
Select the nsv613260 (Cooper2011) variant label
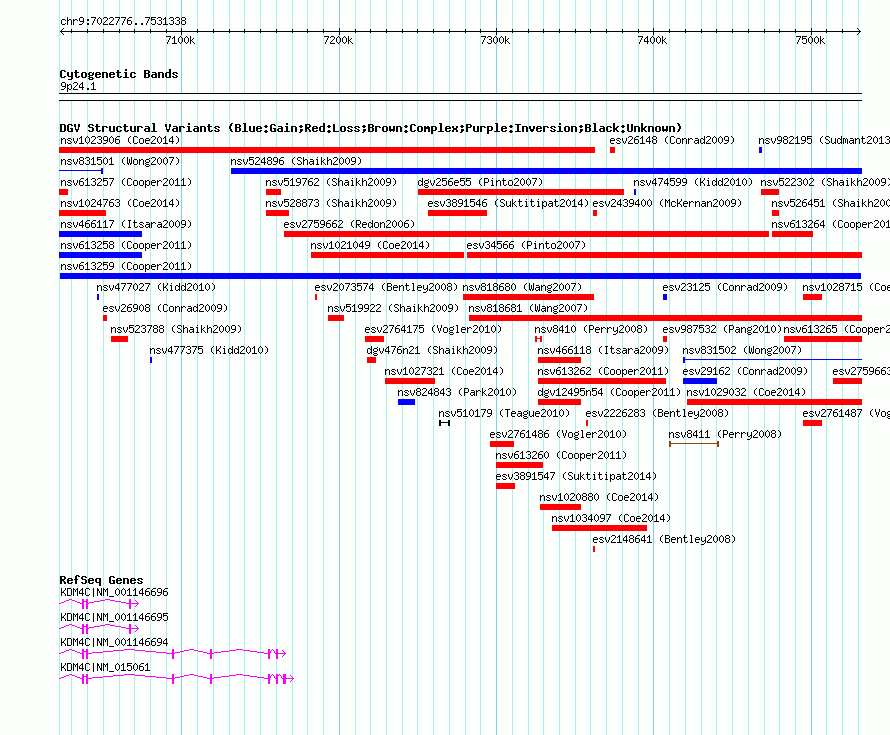561,455
